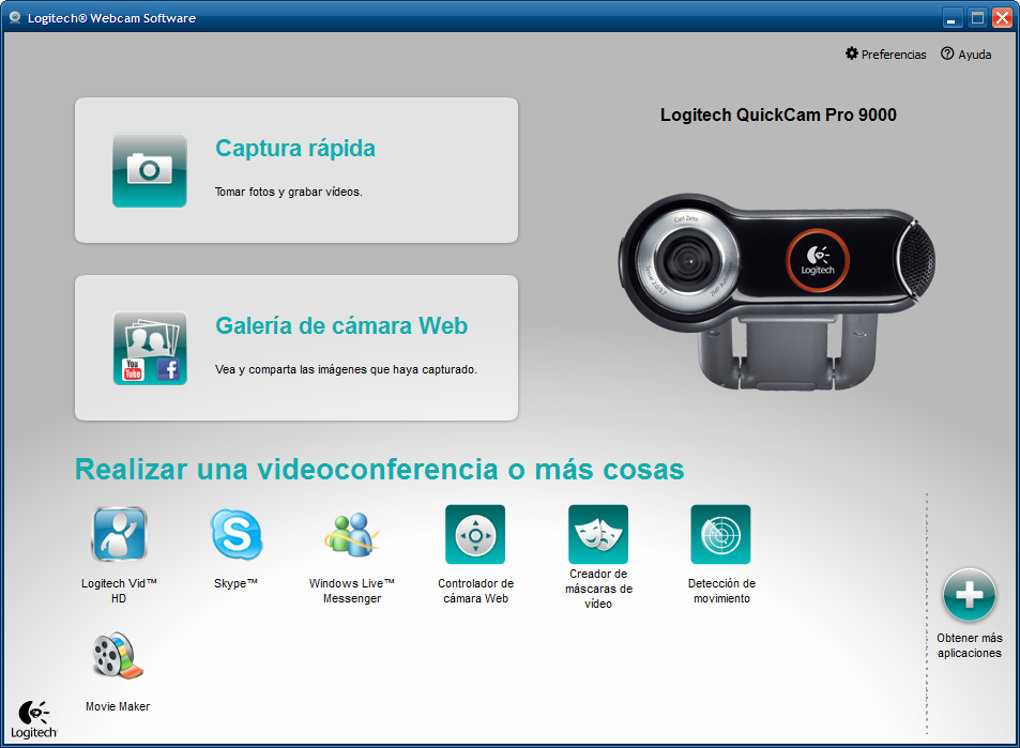1020x748 pixels.
Task: Launch the Skype application icon
Action: 236,534
